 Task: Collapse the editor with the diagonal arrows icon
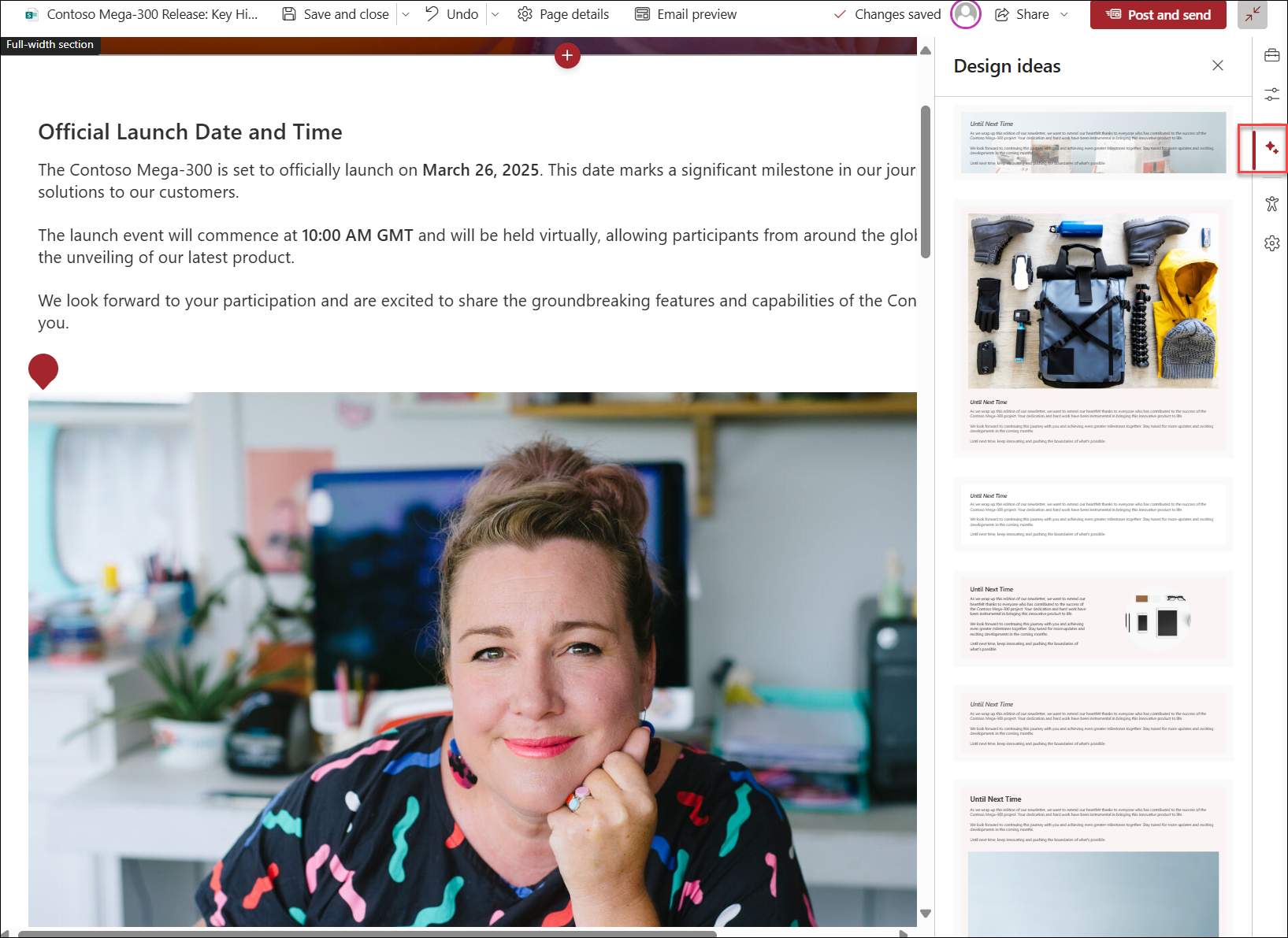click(x=1252, y=14)
